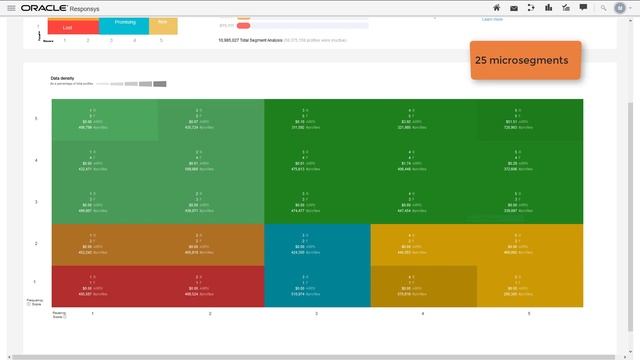Image resolution: width=640 pixels, height=360 pixels.
Task: Click the Oracle Responsys logo
Action: (60, 8)
